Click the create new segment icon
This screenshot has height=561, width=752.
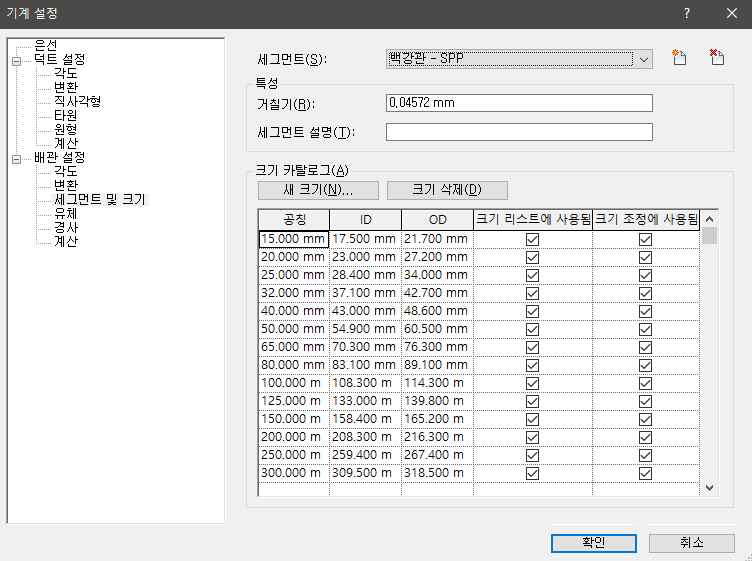[679, 58]
